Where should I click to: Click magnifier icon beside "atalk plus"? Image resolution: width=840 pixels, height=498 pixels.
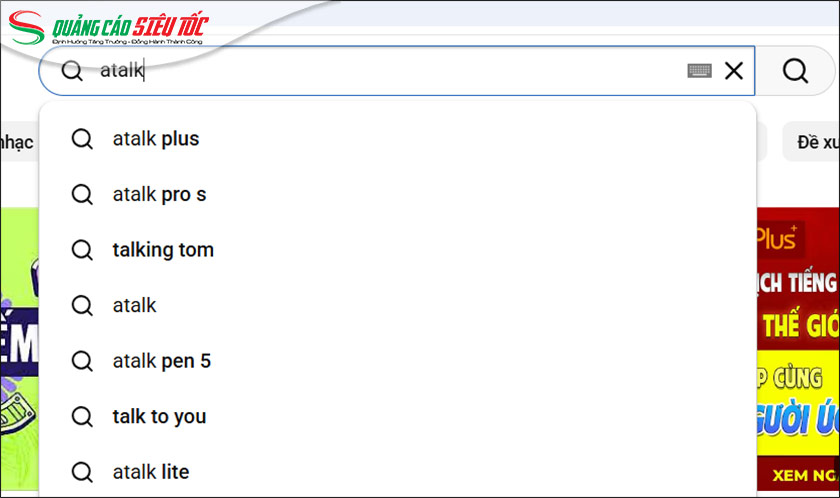[82, 139]
